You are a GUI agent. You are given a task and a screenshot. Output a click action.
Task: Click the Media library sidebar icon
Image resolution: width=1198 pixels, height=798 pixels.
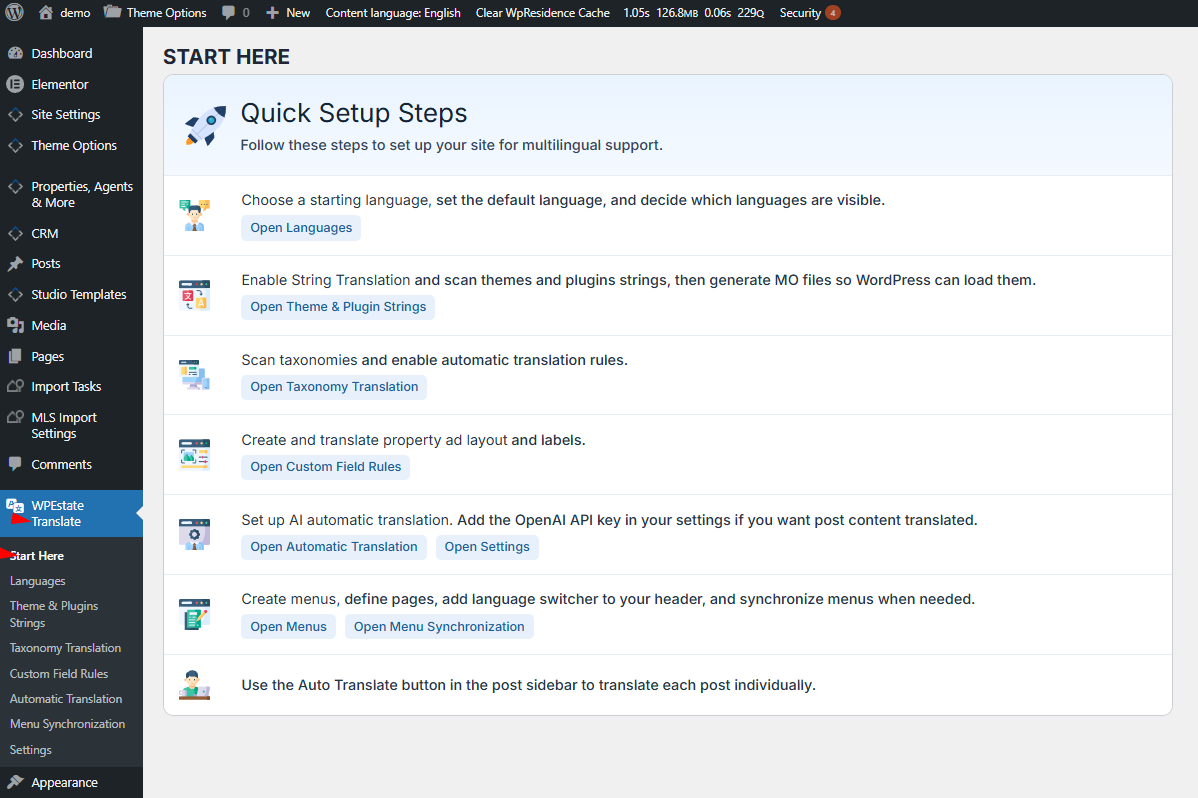click(x=15, y=325)
